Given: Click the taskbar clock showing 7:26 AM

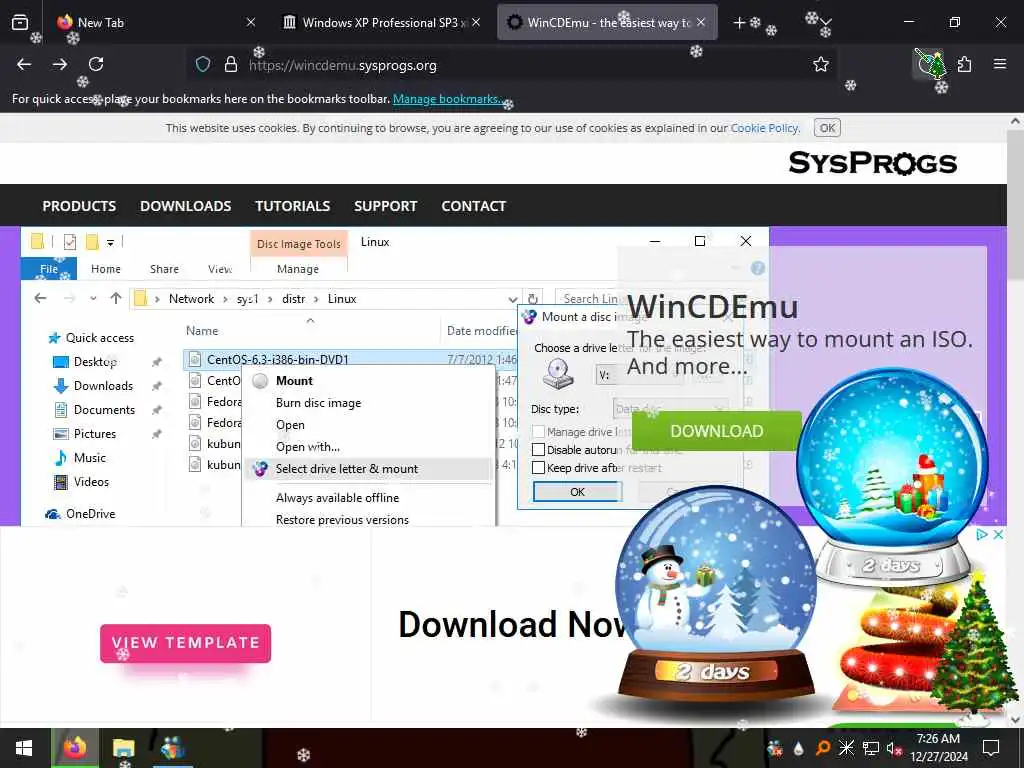Looking at the screenshot, I should [x=938, y=748].
